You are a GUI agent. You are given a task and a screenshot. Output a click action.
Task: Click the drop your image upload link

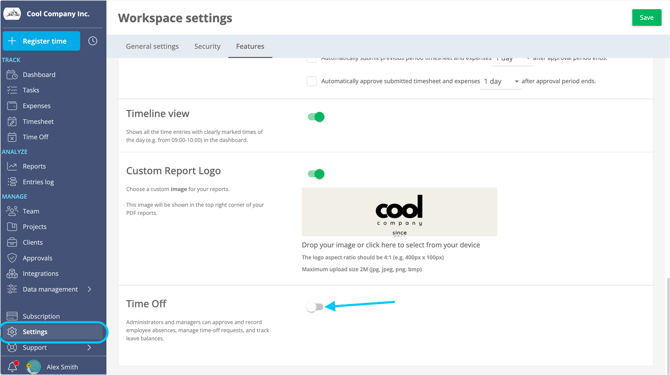pyautogui.click(x=391, y=245)
